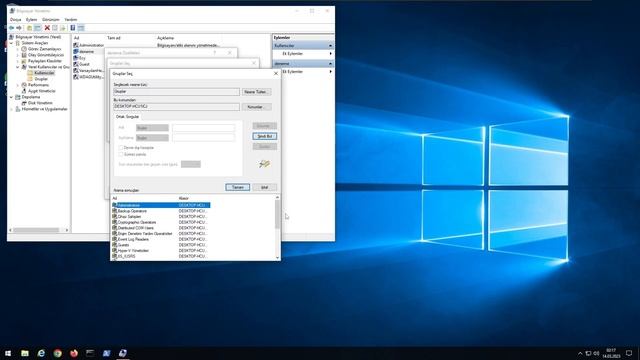Open the Windows Start menu
The image size is (640, 360).
coord(8,353)
